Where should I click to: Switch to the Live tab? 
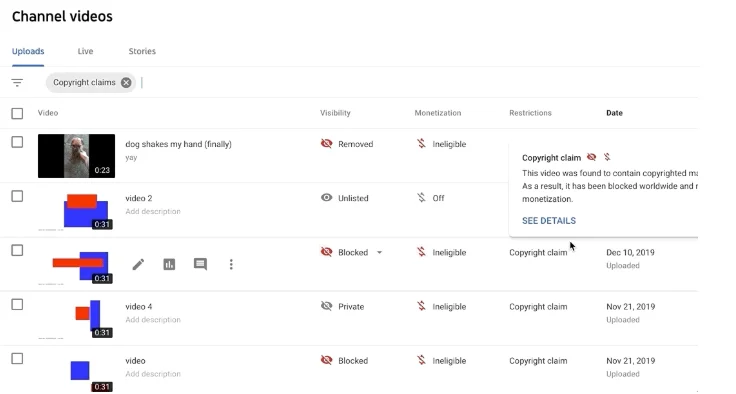(x=85, y=51)
